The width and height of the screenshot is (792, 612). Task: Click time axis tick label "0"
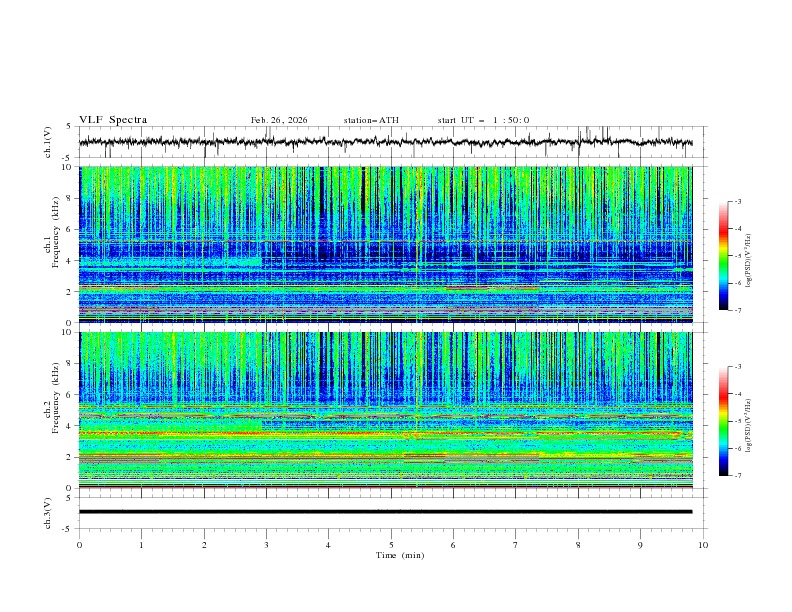coord(79,545)
